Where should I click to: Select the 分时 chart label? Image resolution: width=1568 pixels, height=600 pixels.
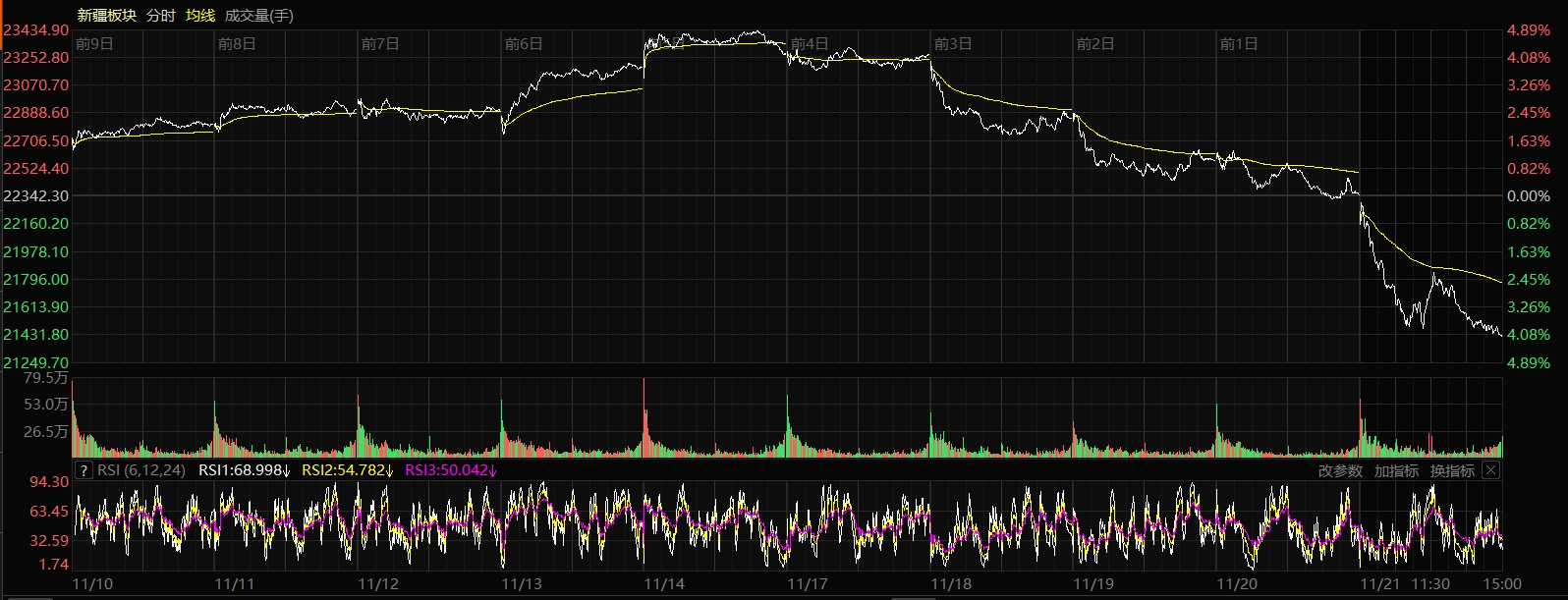pos(160,15)
